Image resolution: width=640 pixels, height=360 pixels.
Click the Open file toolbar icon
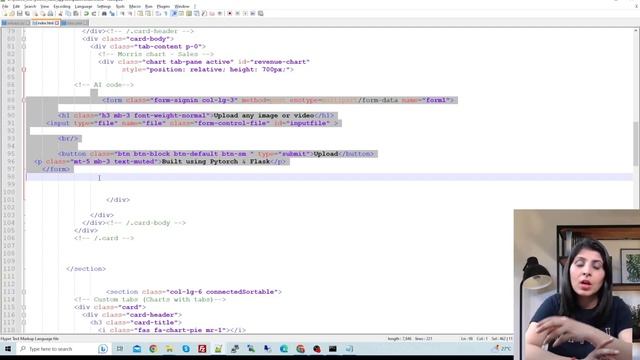click(x=12, y=13)
